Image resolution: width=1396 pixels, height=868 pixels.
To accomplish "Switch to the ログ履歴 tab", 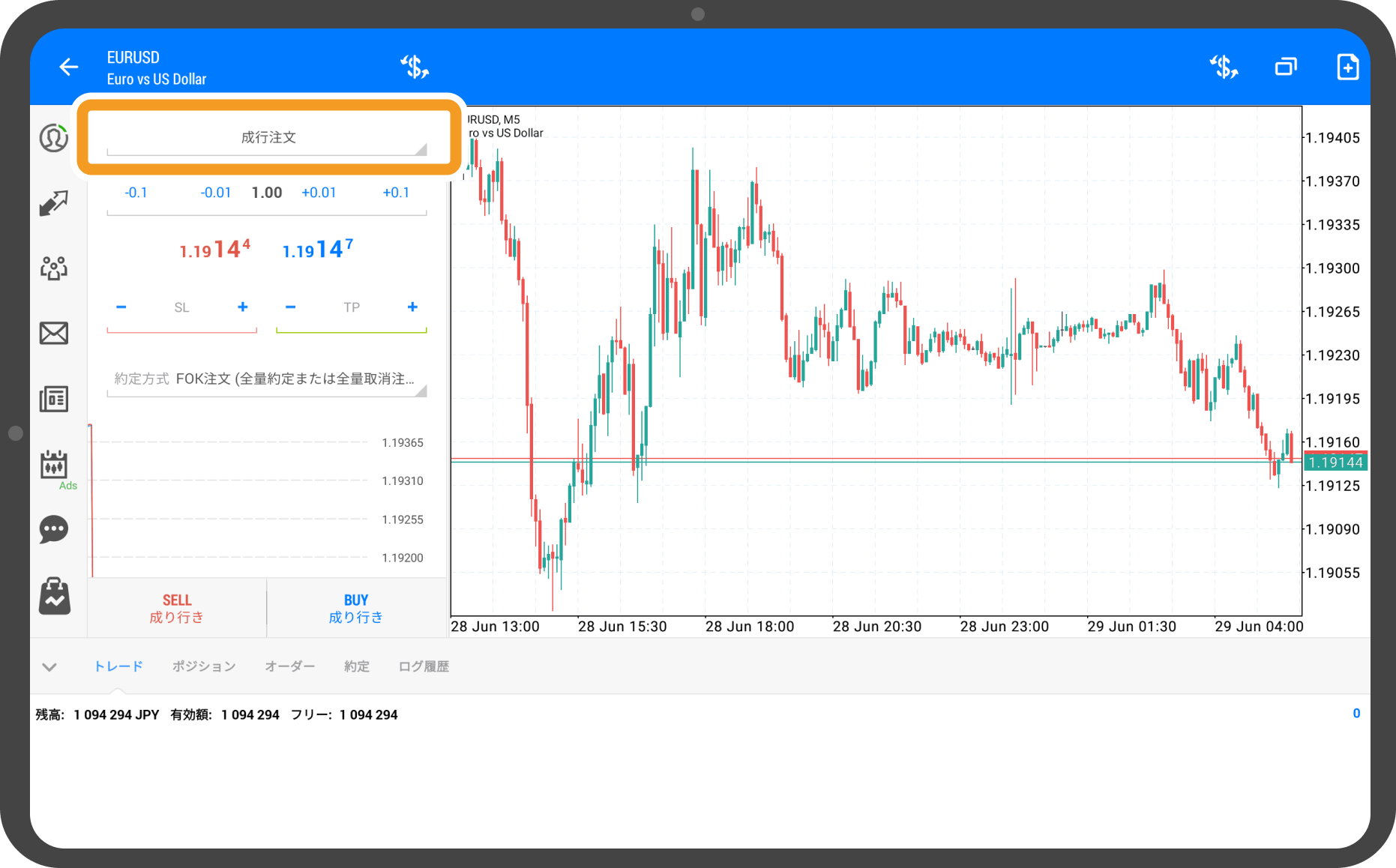I will coord(424,666).
